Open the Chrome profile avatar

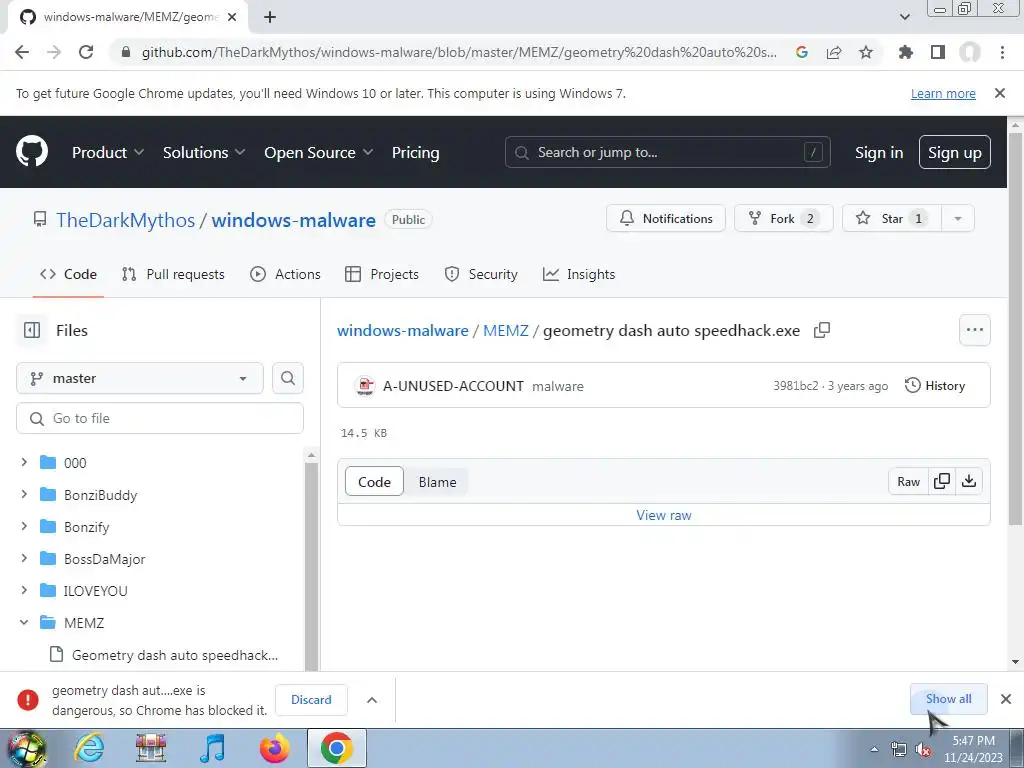tap(970, 52)
